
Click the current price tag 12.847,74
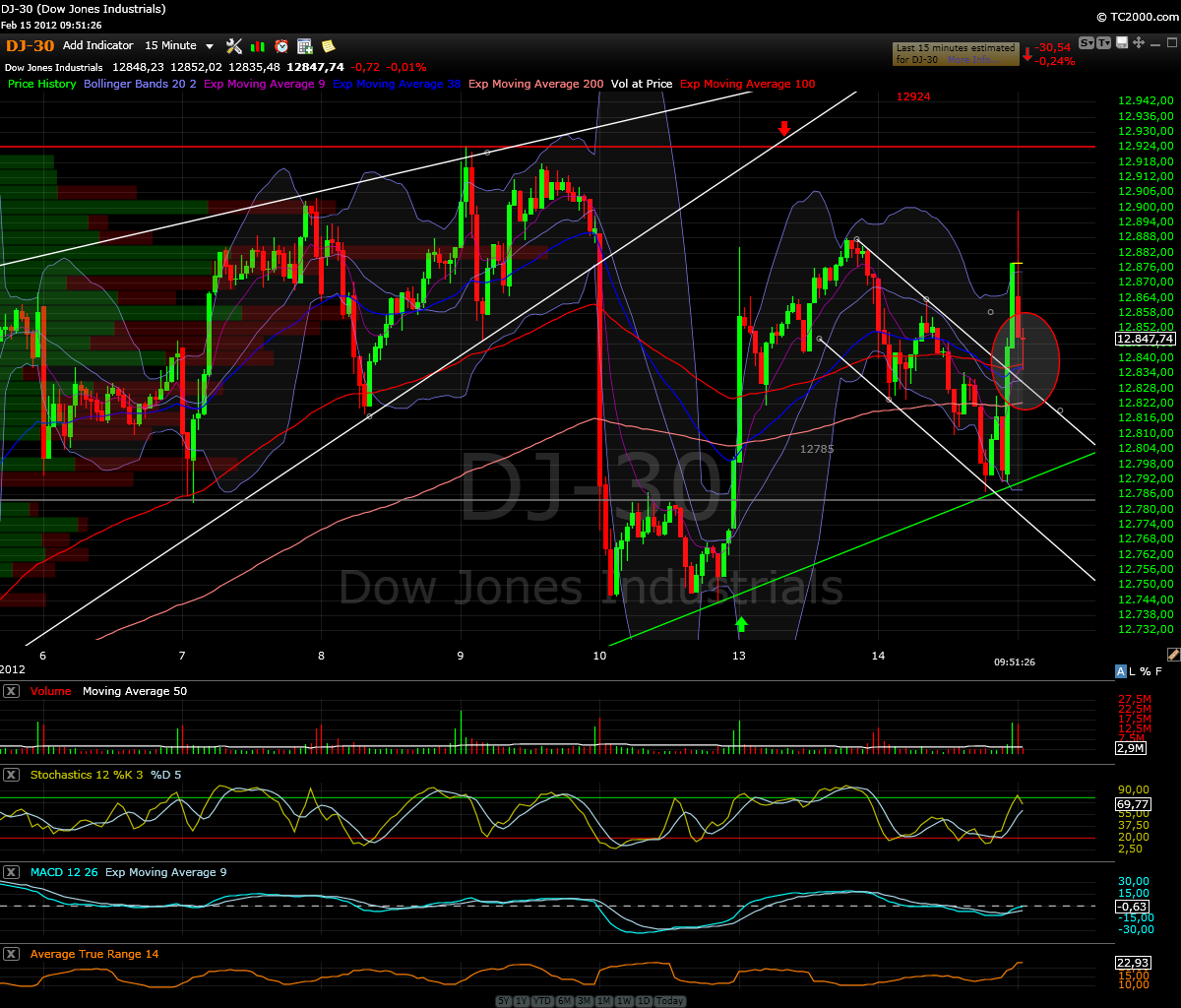pyautogui.click(x=1147, y=338)
